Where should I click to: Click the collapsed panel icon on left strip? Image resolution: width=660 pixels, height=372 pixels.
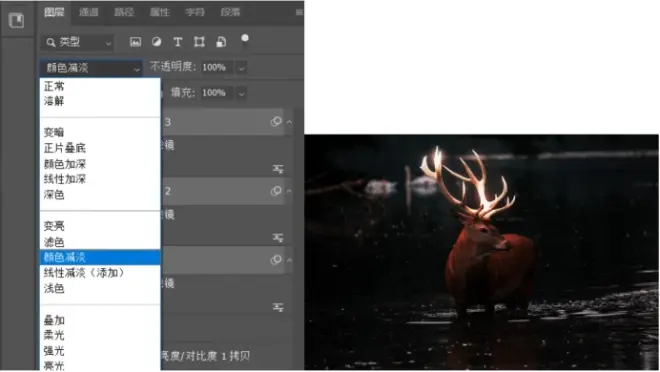click(16, 20)
